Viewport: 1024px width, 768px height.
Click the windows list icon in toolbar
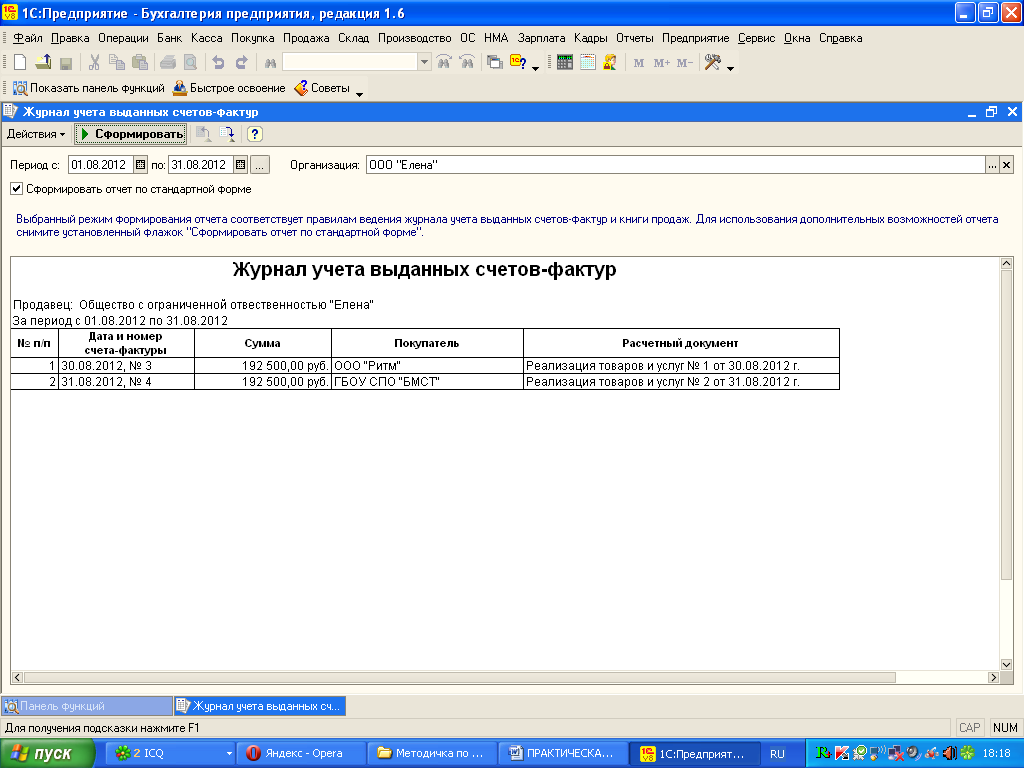[495, 63]
